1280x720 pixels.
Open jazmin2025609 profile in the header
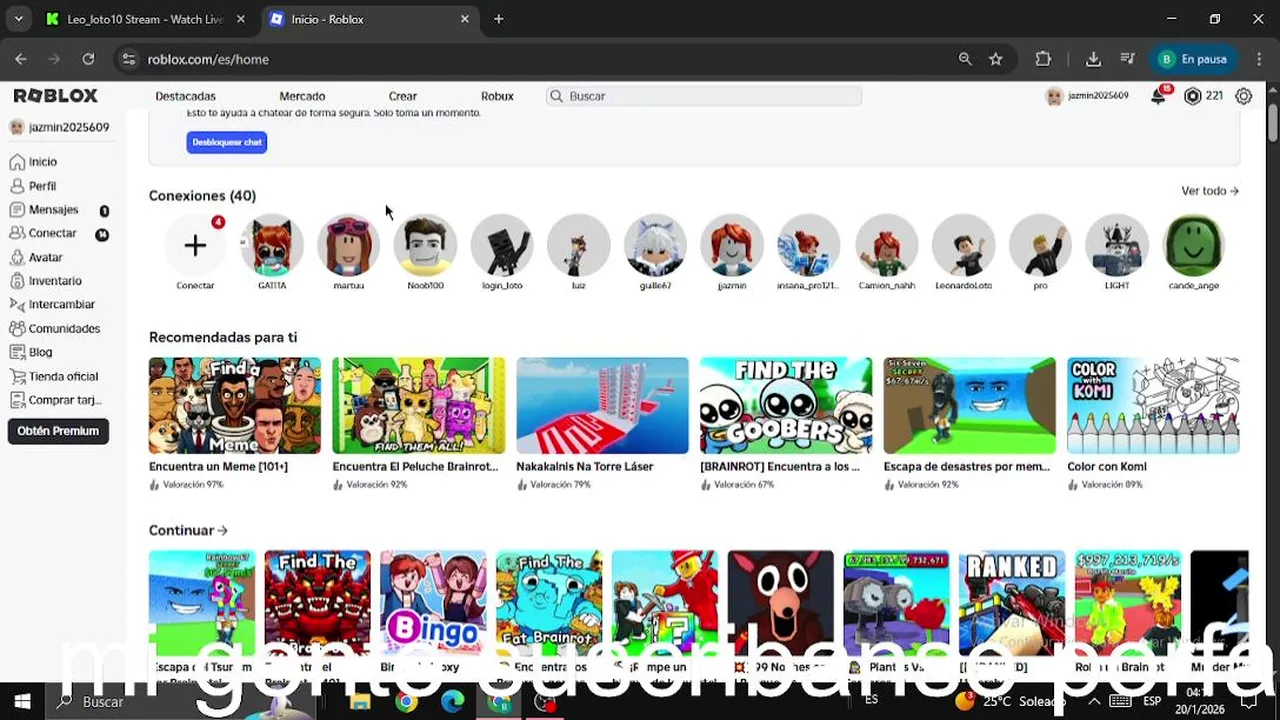coord(1087,96)
